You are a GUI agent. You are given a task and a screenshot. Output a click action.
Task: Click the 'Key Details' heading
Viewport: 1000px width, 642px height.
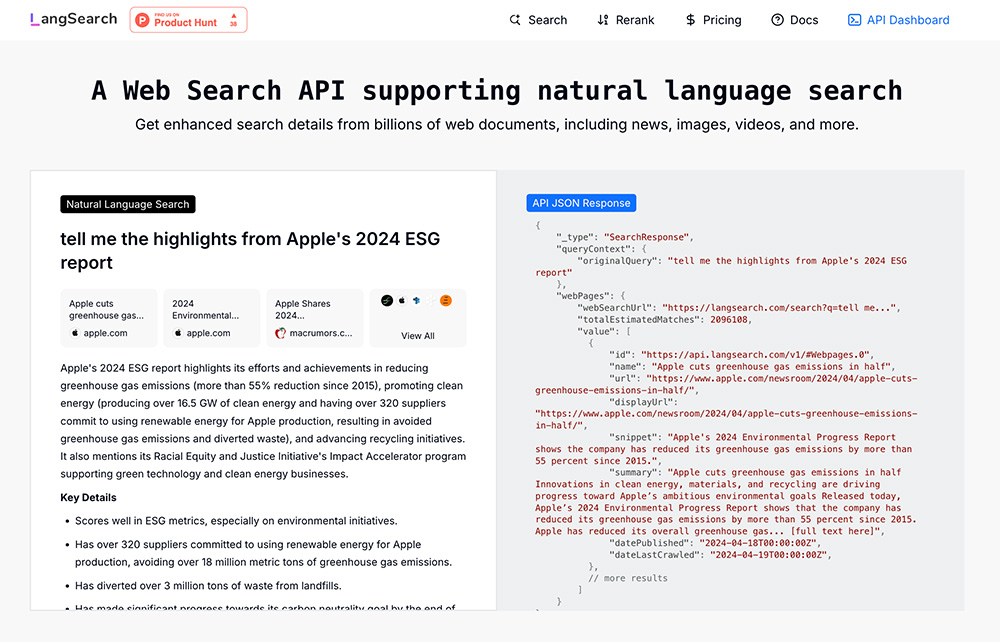(x=89, y=497)
